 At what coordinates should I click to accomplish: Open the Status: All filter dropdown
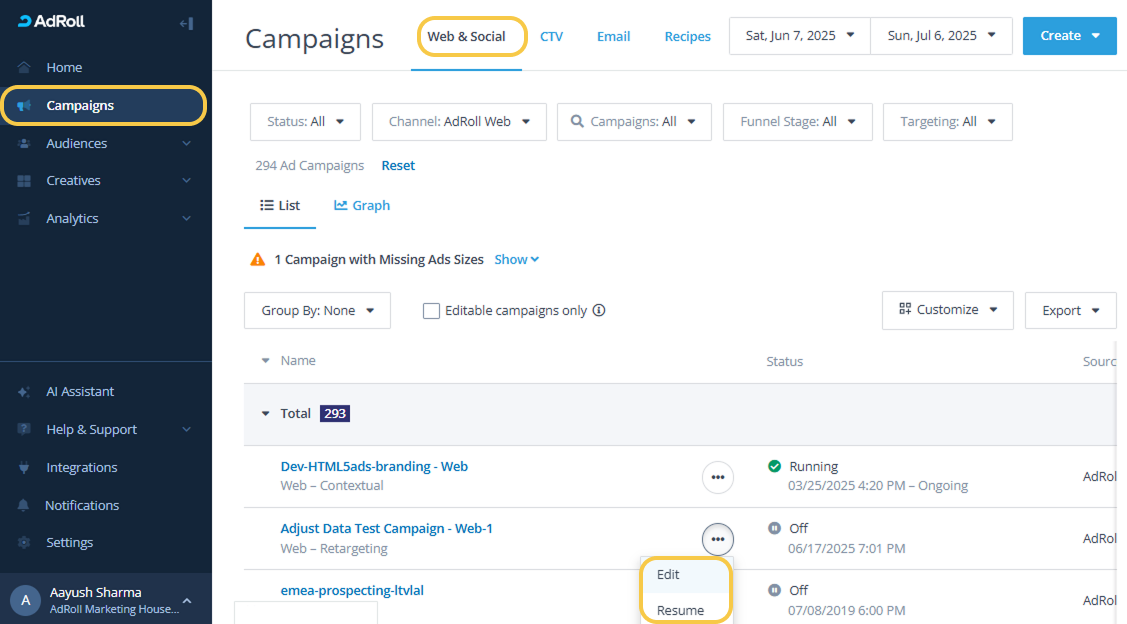(305, 122)
